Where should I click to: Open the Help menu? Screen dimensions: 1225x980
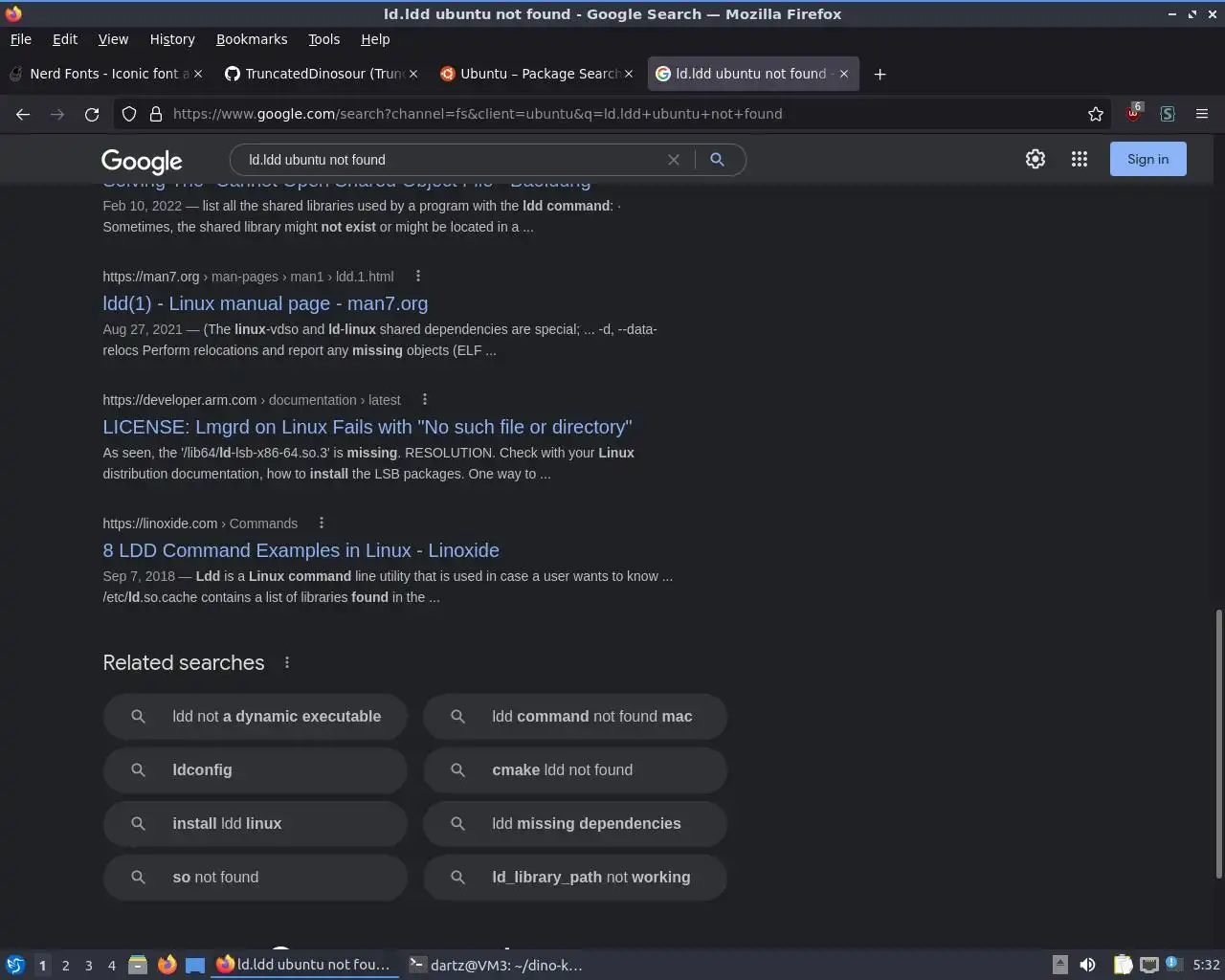tap(375, 39)
